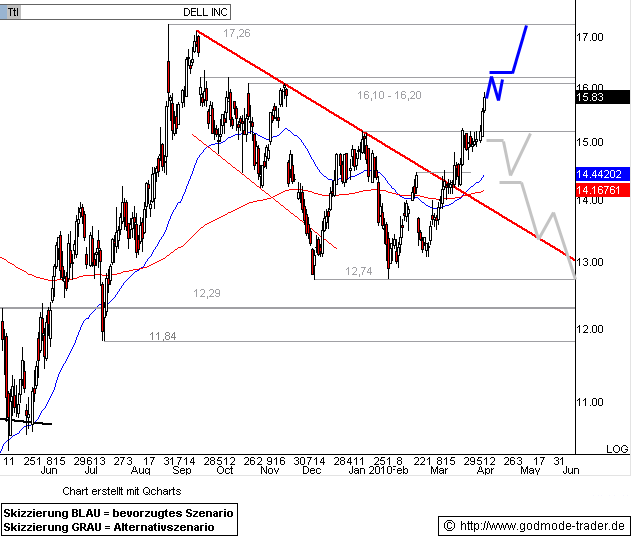Click the 12,29 price level label
The width and height of the screenshot is (631, 539).
(207, 293)
